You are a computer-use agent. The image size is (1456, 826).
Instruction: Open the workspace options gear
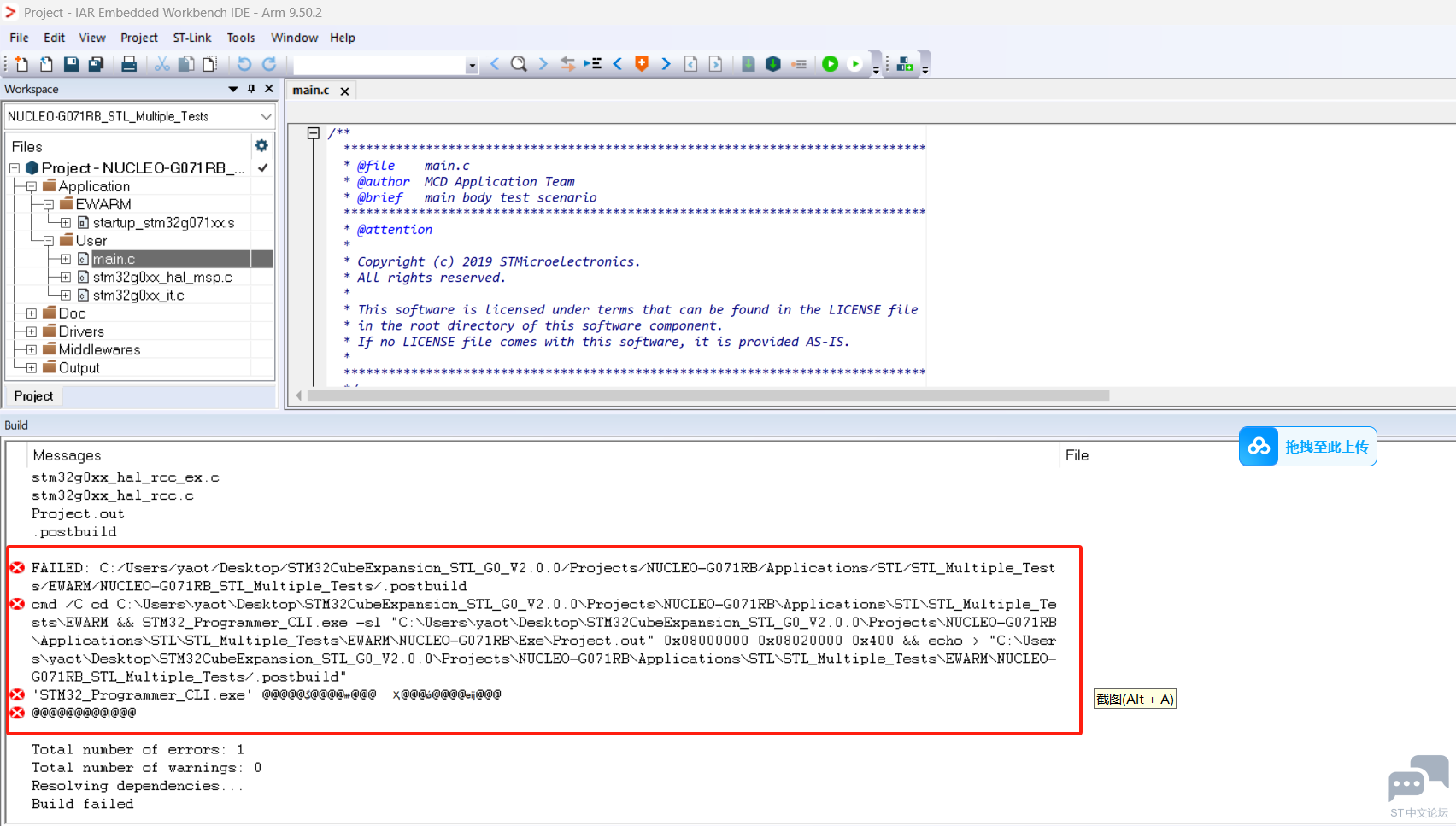point(261,146)
